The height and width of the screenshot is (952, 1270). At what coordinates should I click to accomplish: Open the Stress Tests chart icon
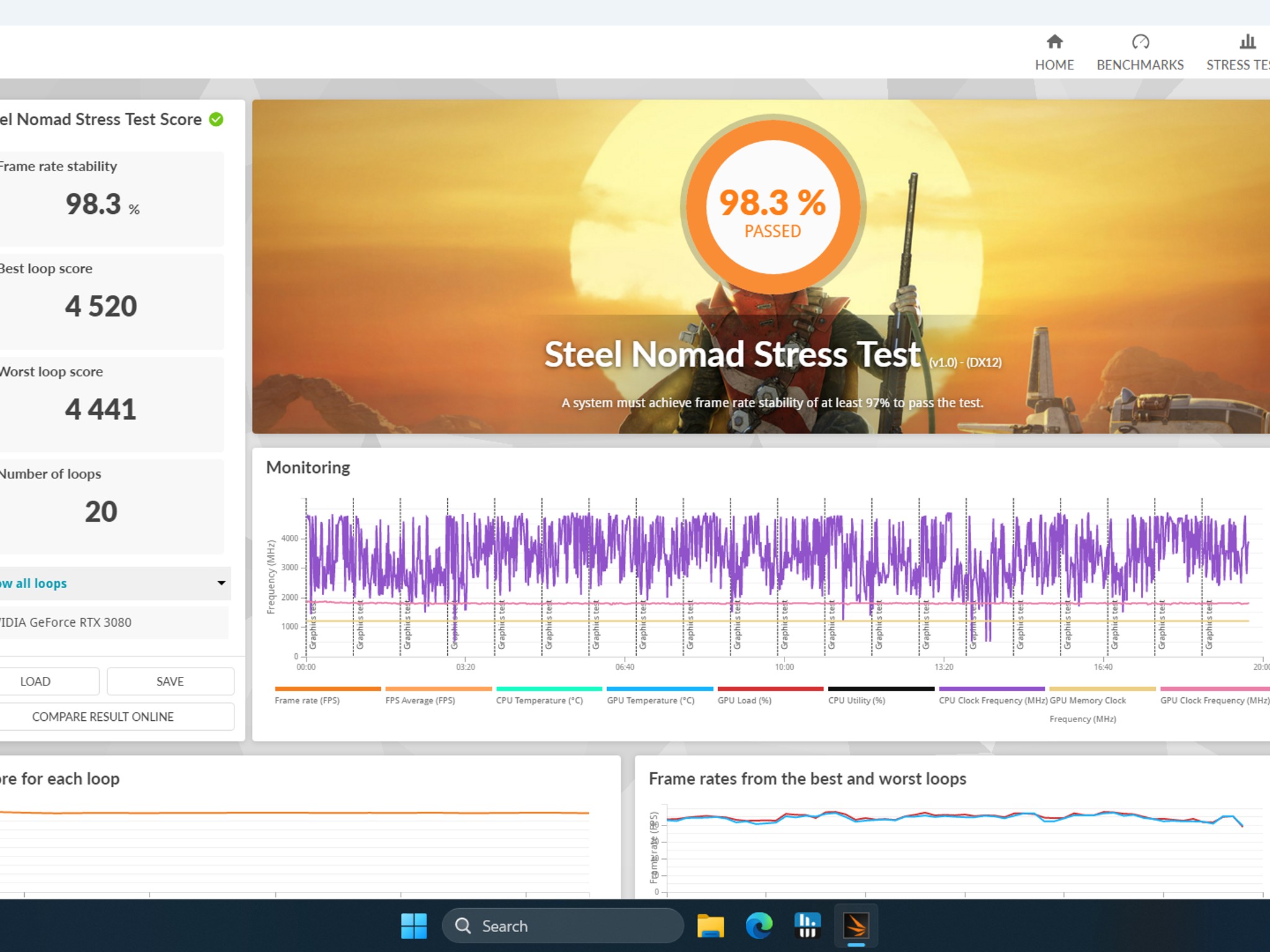point(1248,42)
